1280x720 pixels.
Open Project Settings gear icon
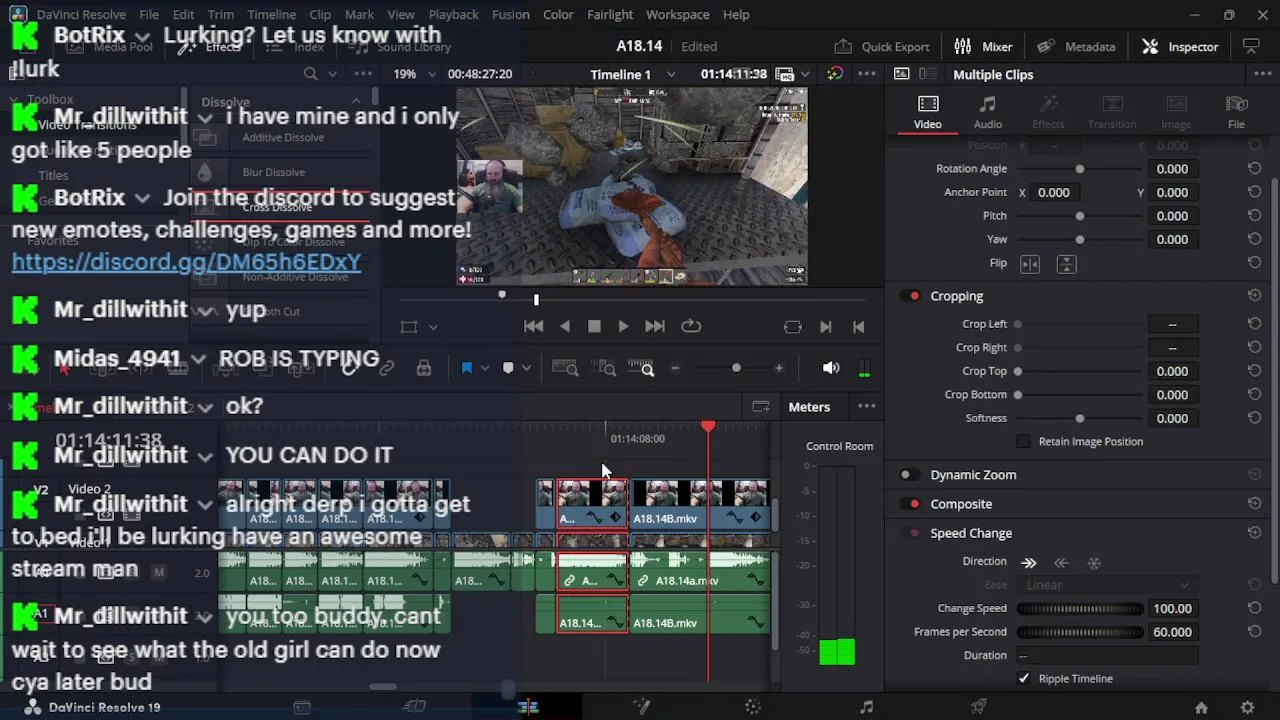(1247, 707)
